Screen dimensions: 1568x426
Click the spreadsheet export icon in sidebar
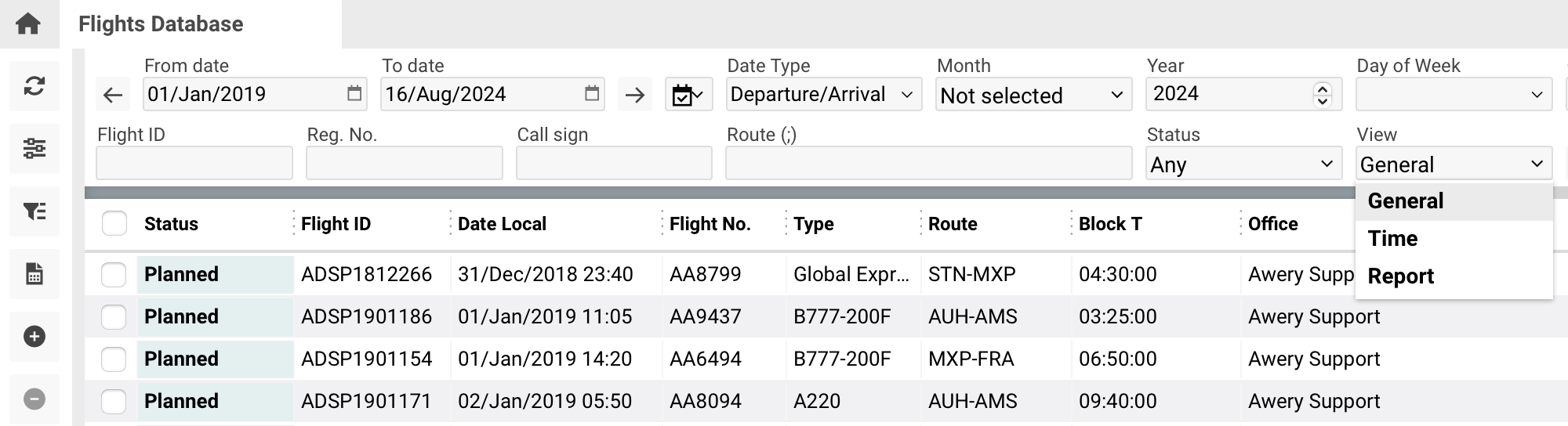coord(34,273)
